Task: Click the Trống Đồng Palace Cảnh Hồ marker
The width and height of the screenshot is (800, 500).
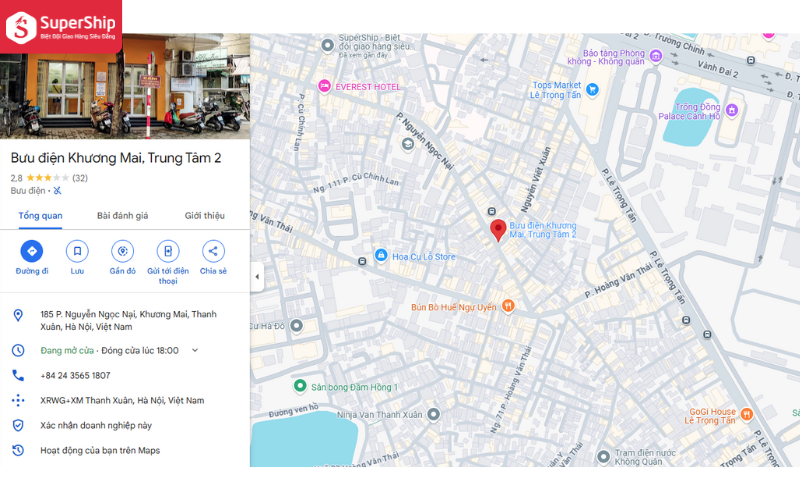Action: point(732,110)
